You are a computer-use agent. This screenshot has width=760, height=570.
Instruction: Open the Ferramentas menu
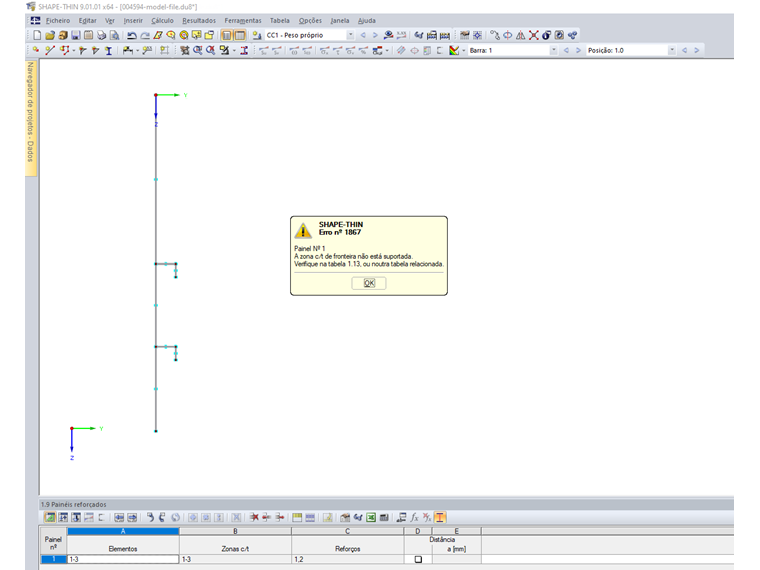point(242,20)
